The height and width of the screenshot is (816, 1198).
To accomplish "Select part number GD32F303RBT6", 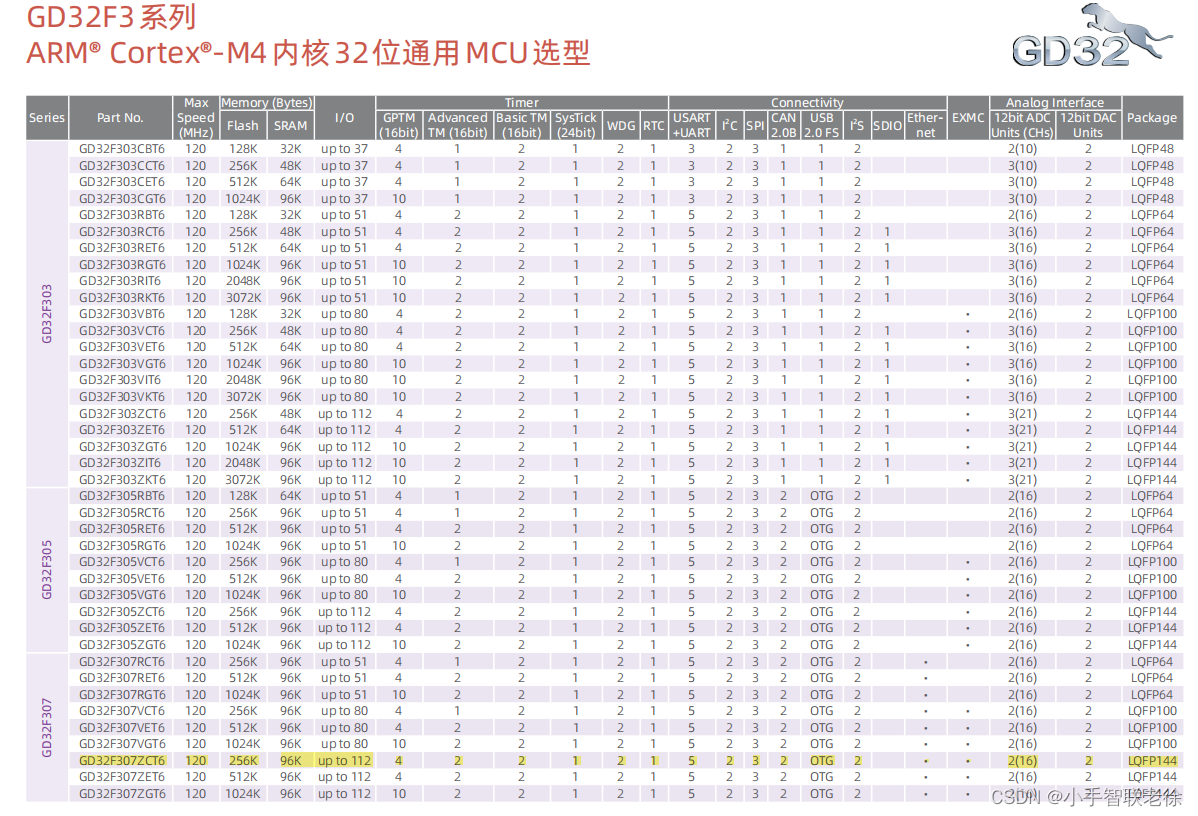I will coord(122,215).
